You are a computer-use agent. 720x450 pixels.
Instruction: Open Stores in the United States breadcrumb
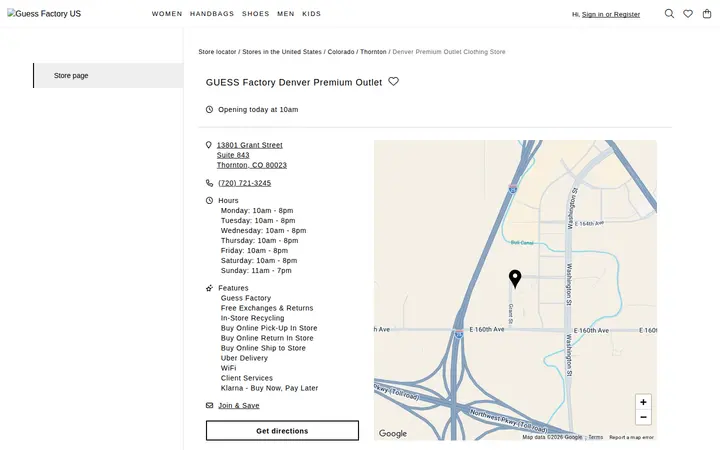pos(282,52)
